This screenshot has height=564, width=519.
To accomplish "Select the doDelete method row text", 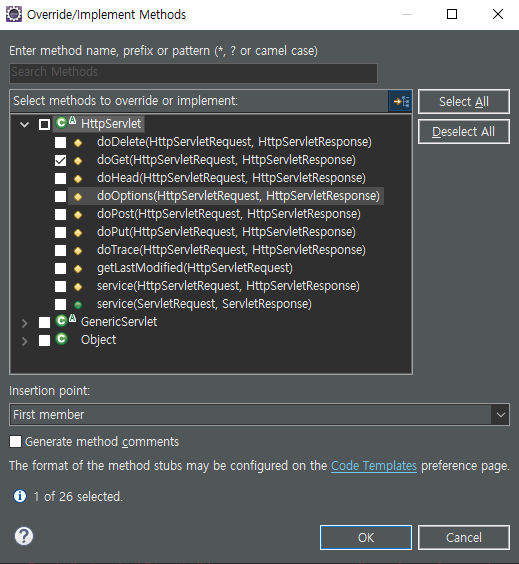I will coord(234,142).
